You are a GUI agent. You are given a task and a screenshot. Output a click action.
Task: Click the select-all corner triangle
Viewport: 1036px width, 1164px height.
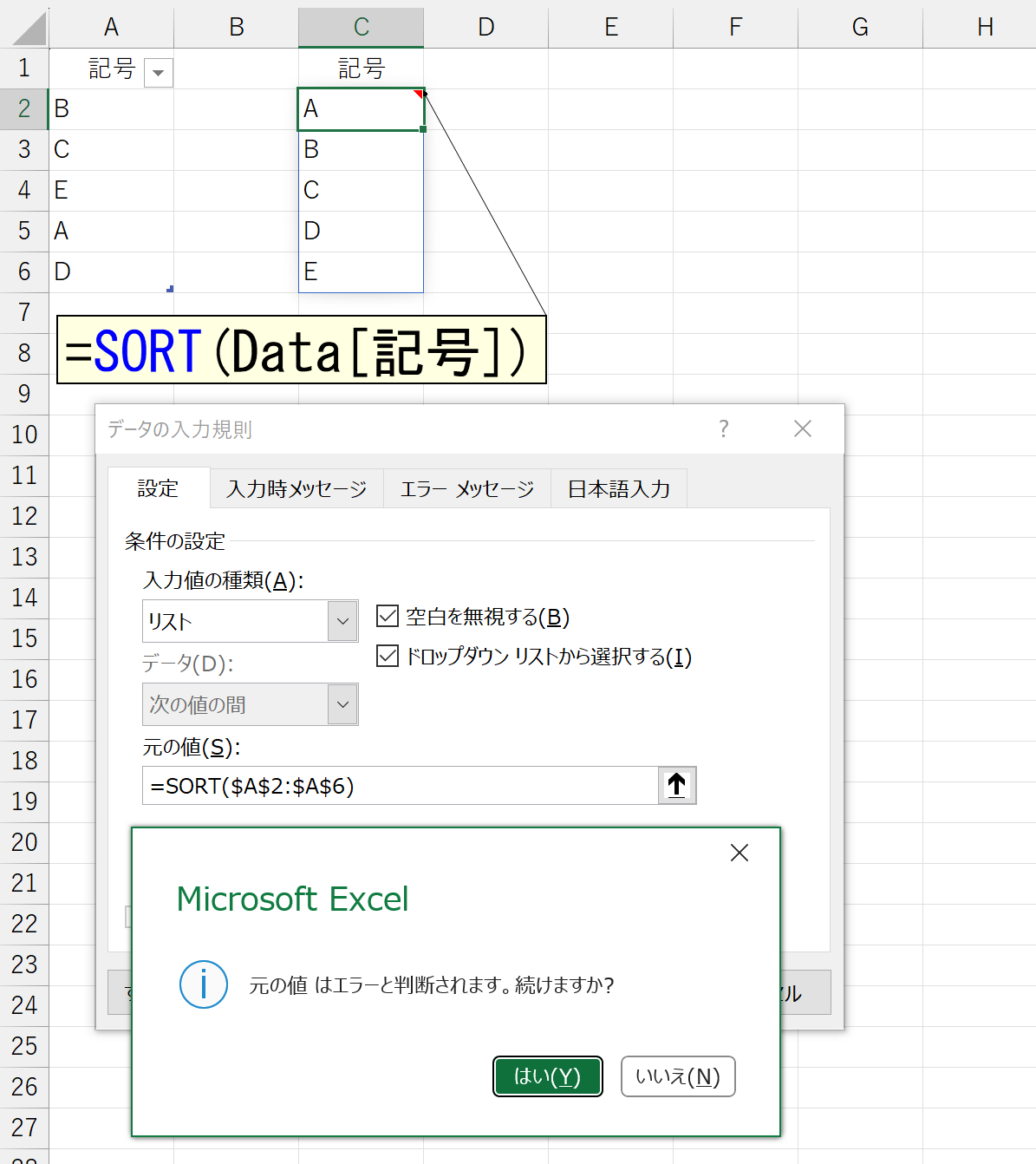(x=28, y=28)
